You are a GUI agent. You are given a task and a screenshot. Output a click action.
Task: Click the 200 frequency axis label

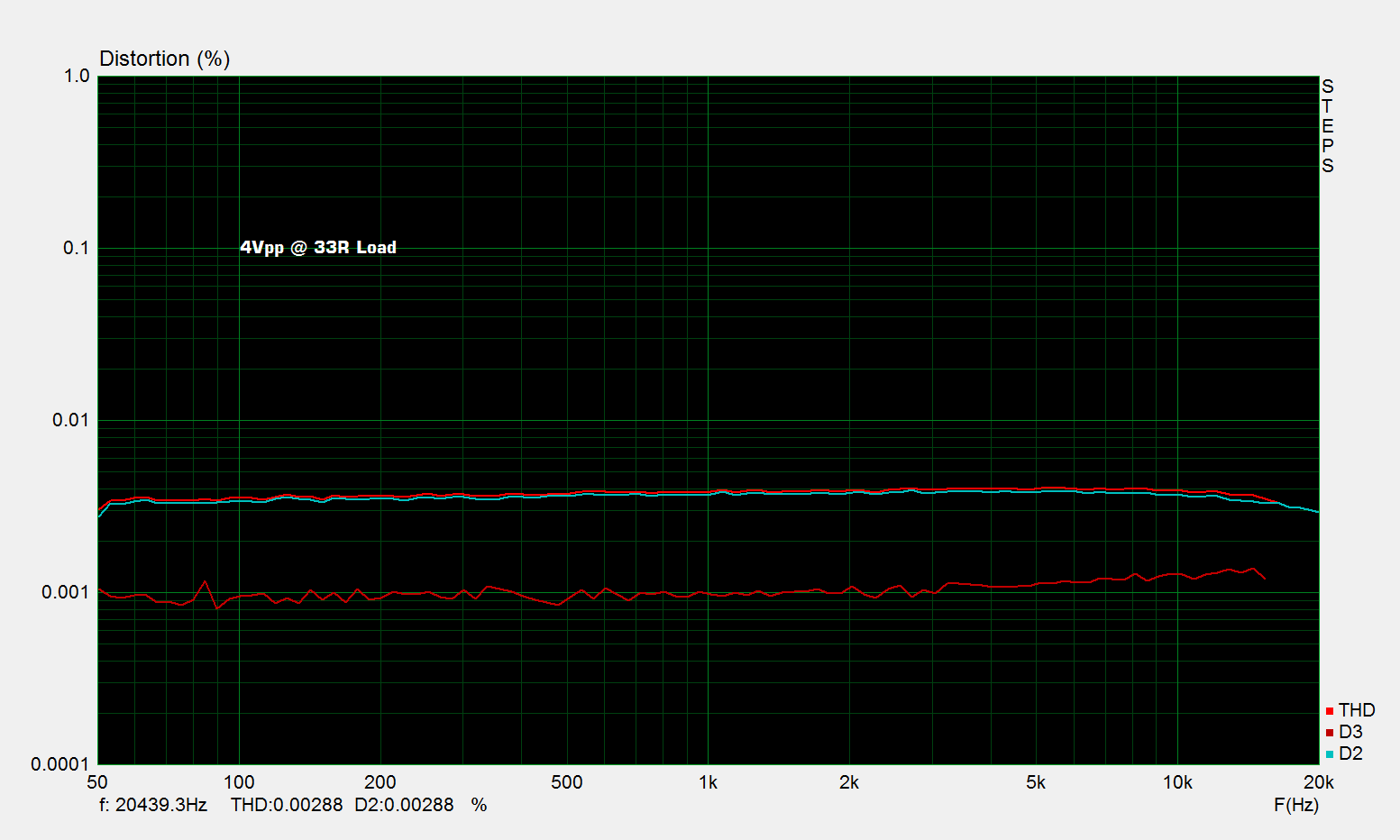point(380,783)
